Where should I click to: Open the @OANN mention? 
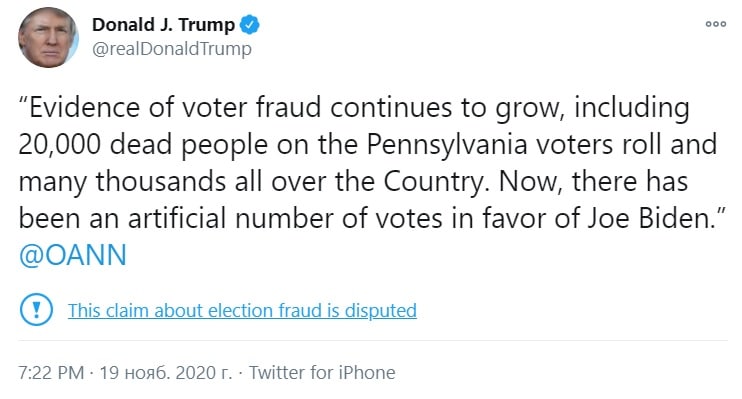pyautogui.click(x=73, y=256)
